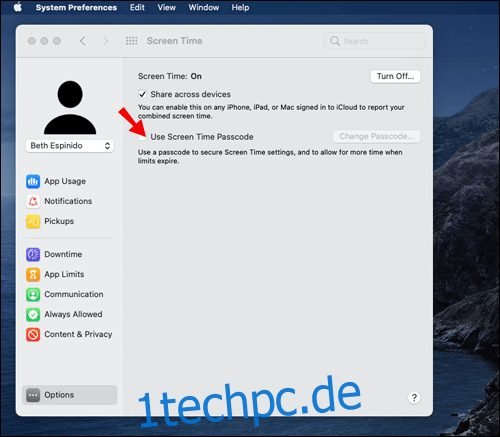Screen dimensions: 500x437
Task: Select the Downtime icon
Action: (33, 254)
